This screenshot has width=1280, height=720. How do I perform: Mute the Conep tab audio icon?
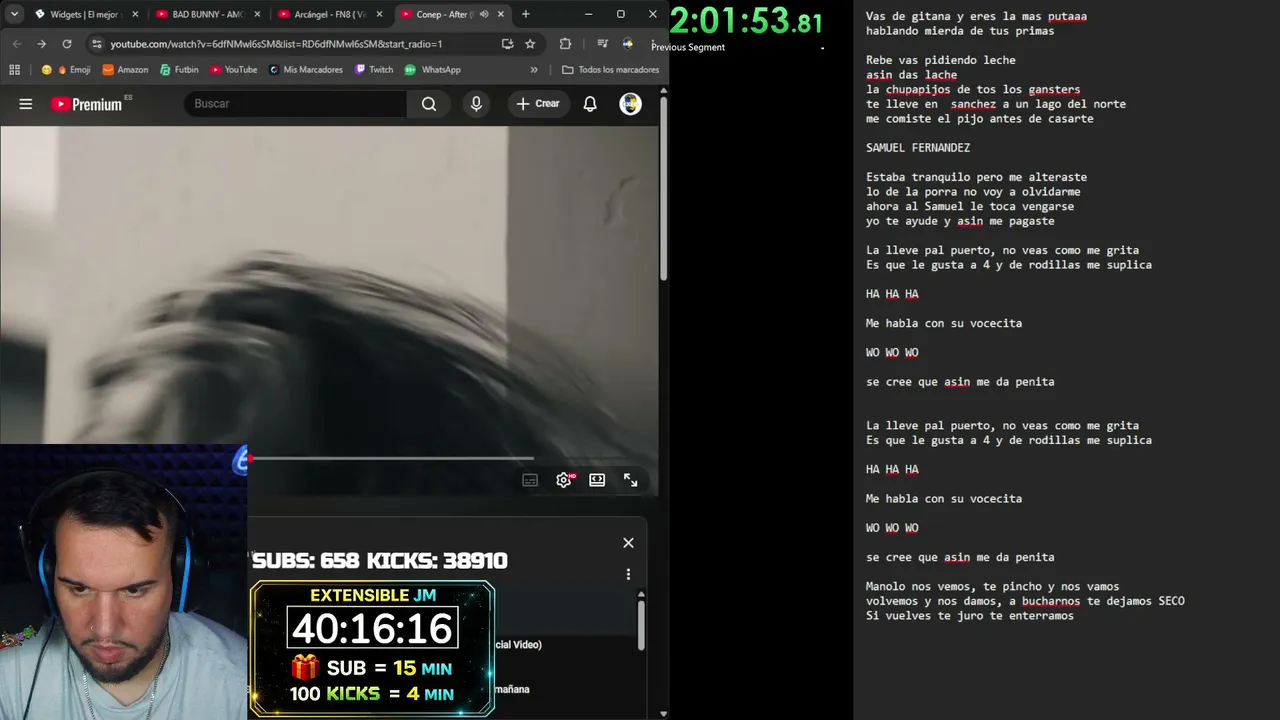tap(484, 14)
